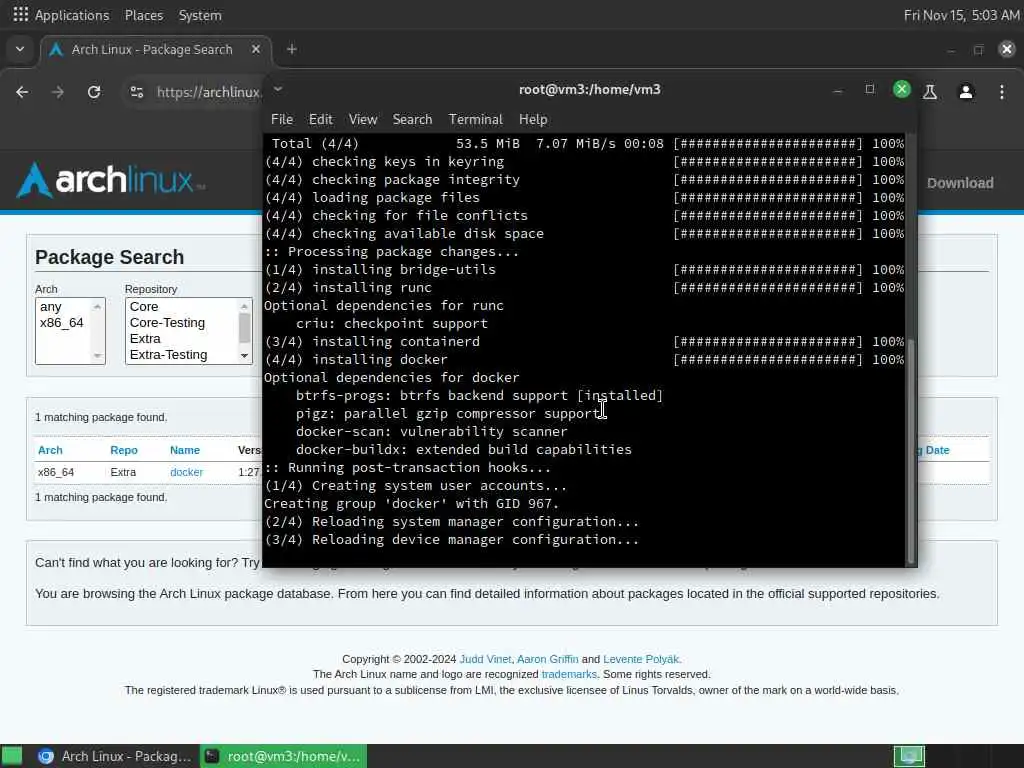
Task: Minimize the terminal window
Action: 837,90
